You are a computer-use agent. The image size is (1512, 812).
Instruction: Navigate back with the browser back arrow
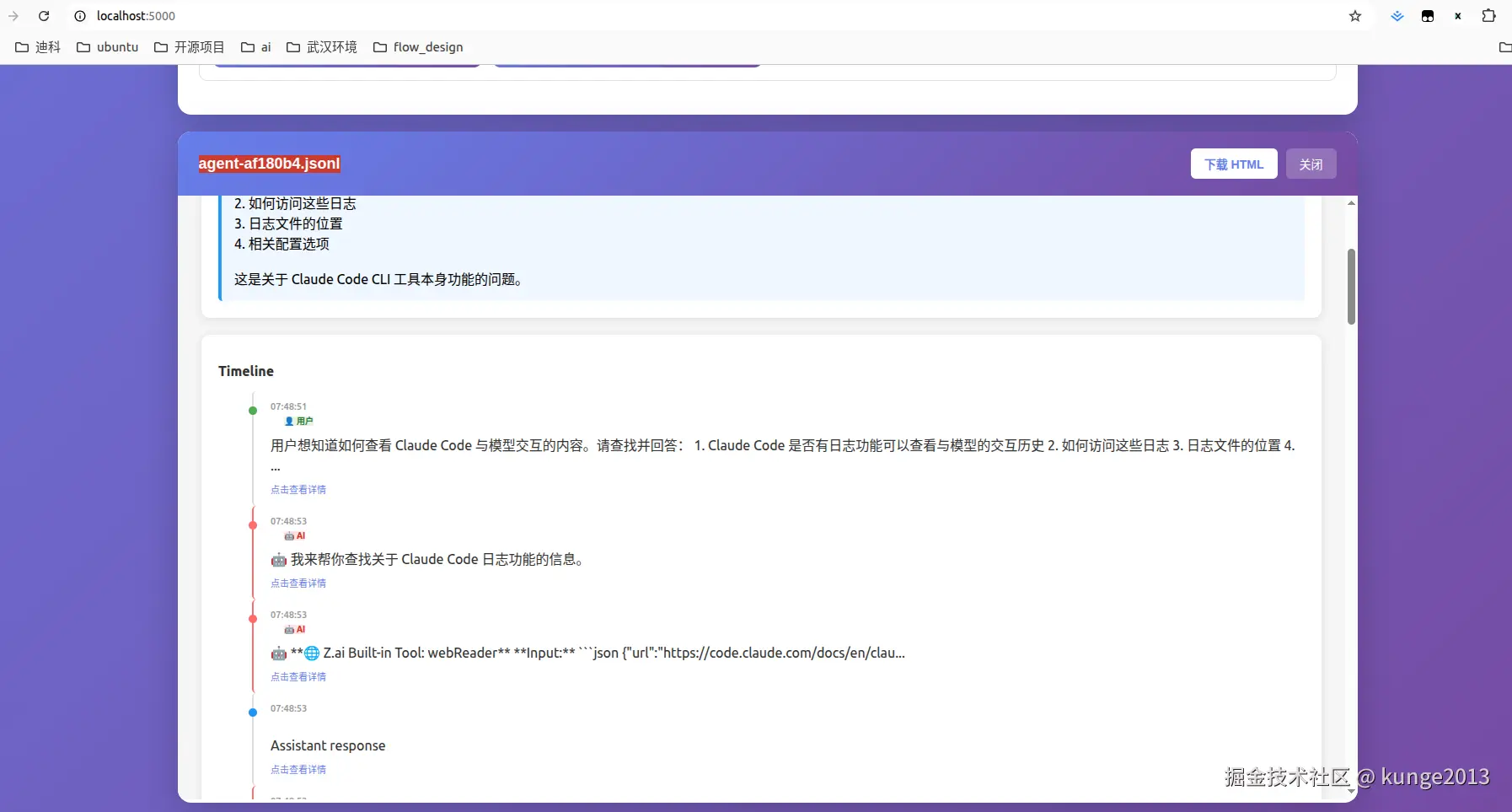coord(13,16)
